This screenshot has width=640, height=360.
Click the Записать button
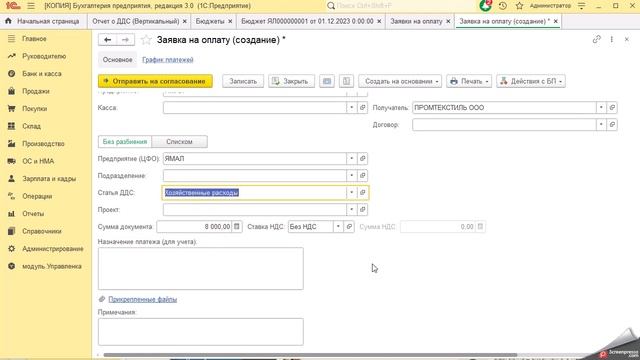(243, 81)
